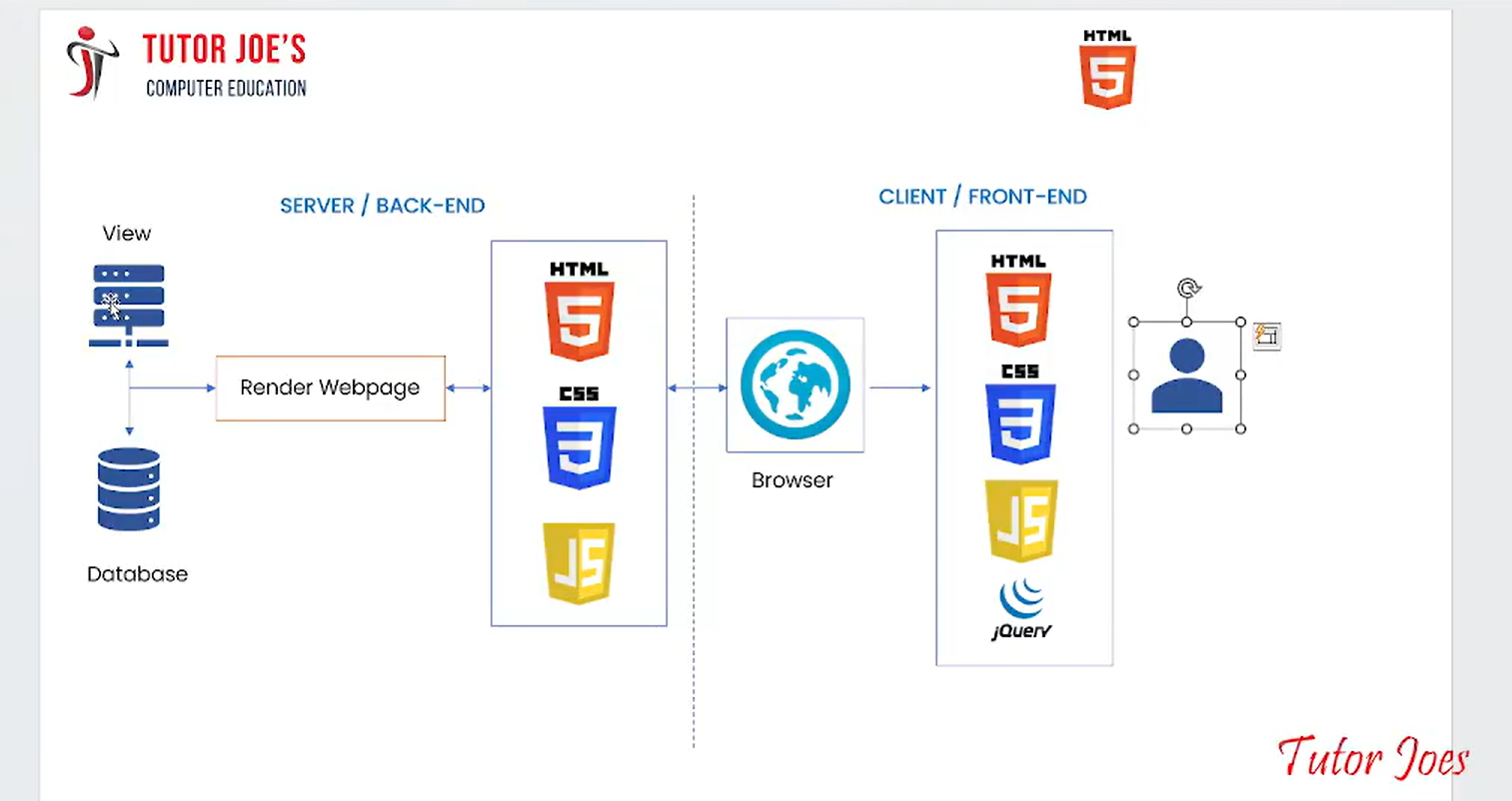Click the client-side JS logo
The image size is (1512, 801).
tap(1021, 520)
